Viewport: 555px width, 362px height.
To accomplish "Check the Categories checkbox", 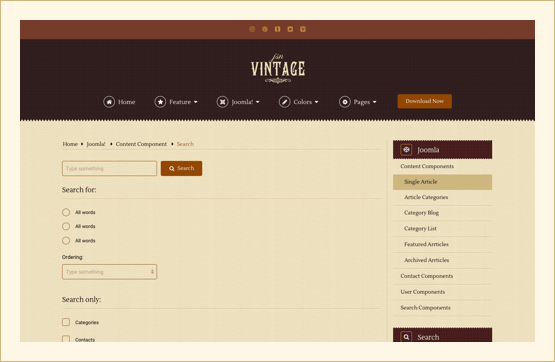I will click(x=66, y=322).
